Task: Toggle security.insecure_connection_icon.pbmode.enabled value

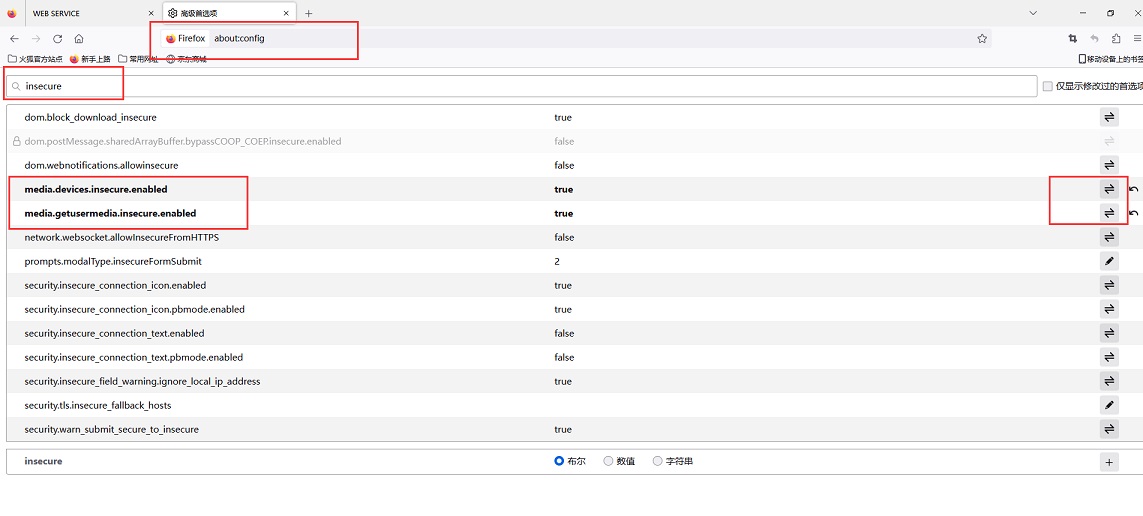Action: tap(1109, 309)
